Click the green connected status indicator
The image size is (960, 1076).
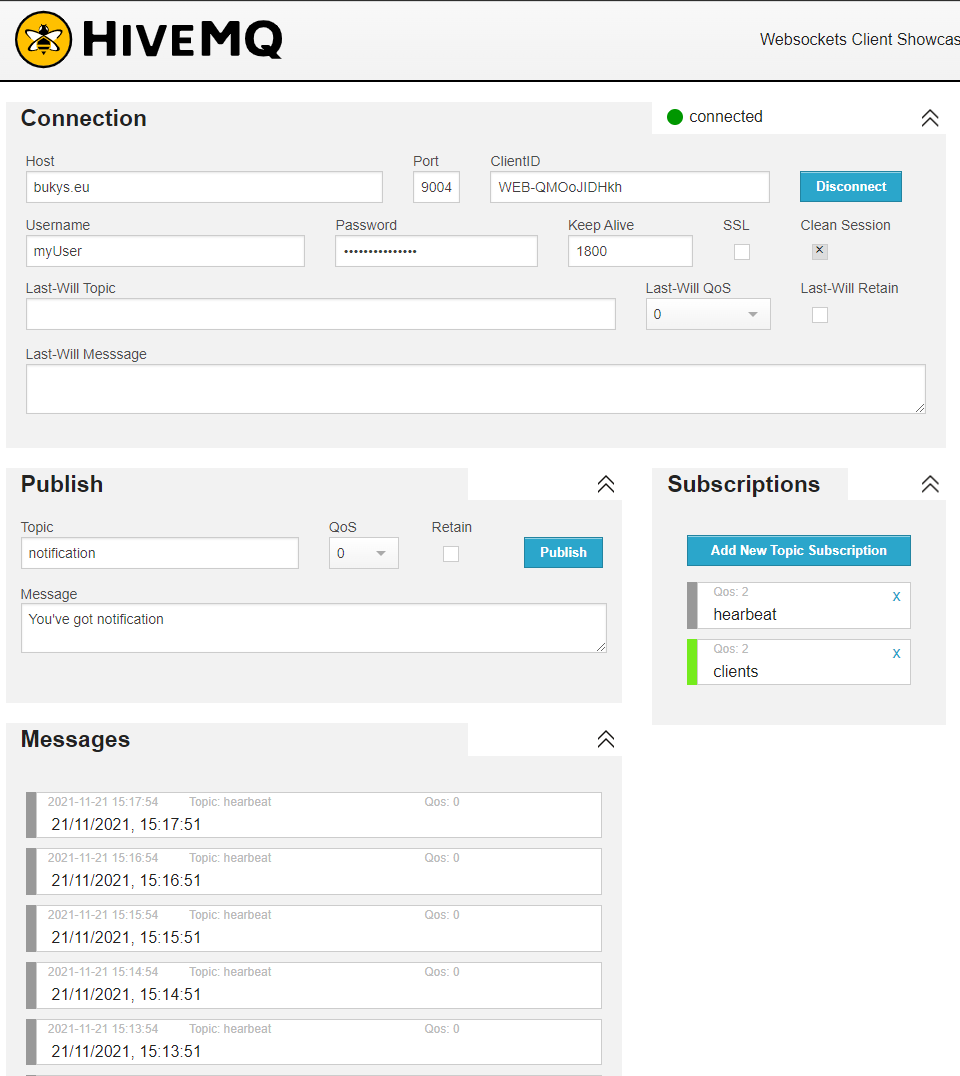point(675,117)
